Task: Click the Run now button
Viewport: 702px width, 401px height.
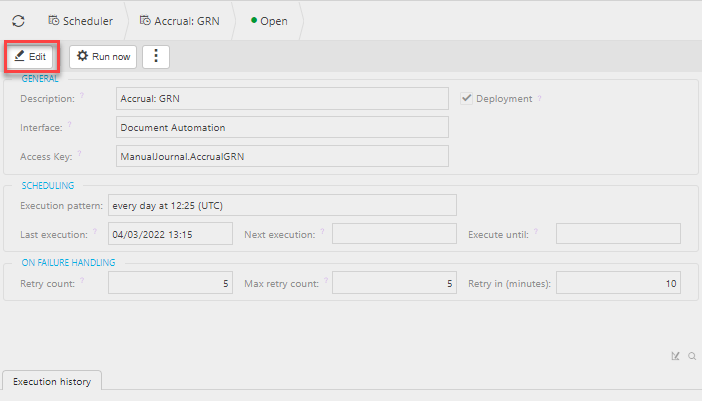Action: [x=103, y=57]
